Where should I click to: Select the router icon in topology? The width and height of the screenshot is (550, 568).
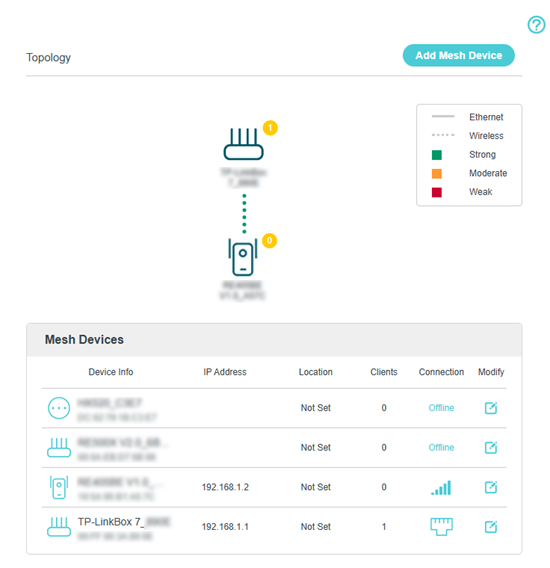tap(243, 144)
